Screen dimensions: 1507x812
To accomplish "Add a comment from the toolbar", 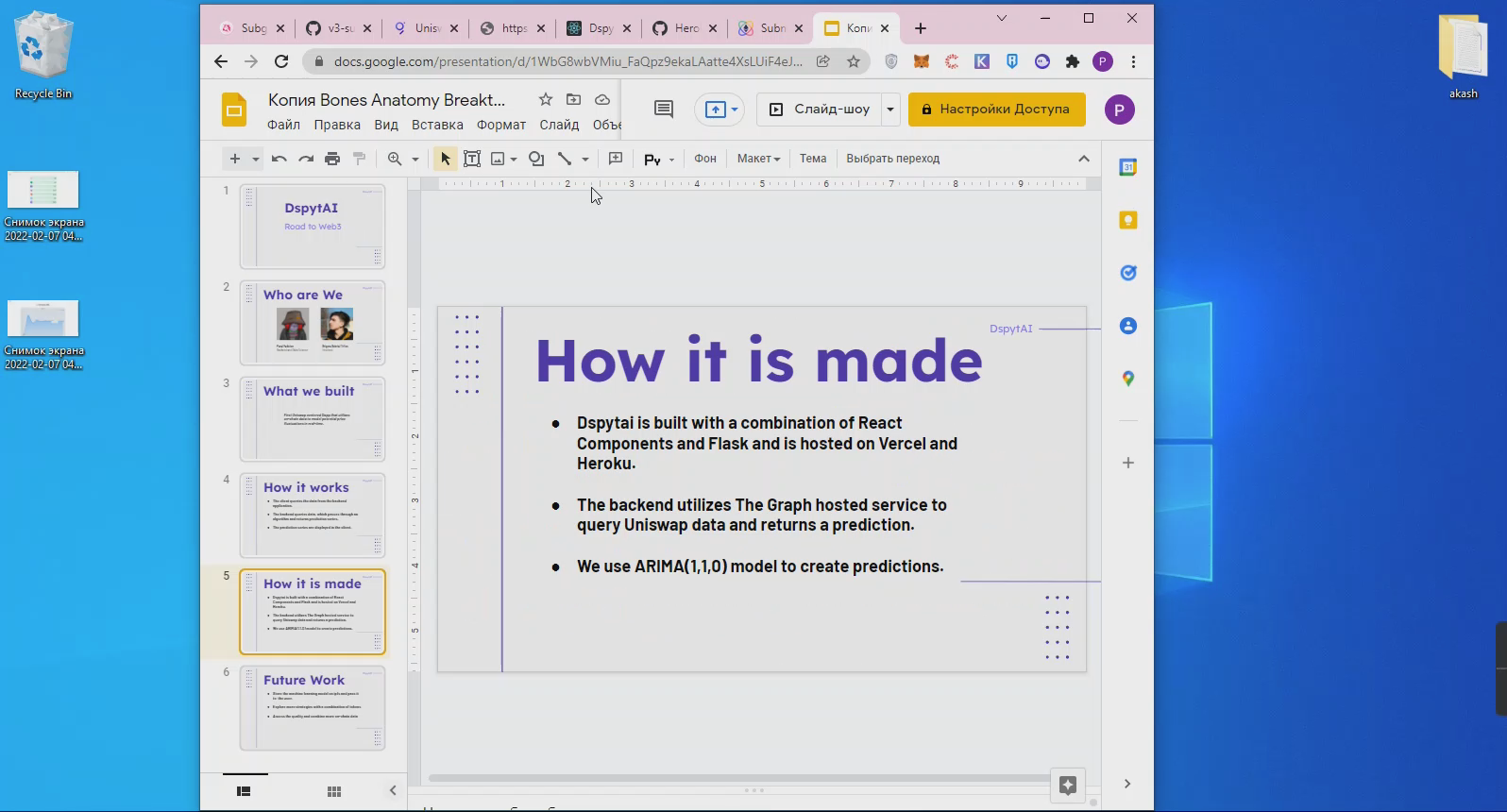I will click(616, 159).
